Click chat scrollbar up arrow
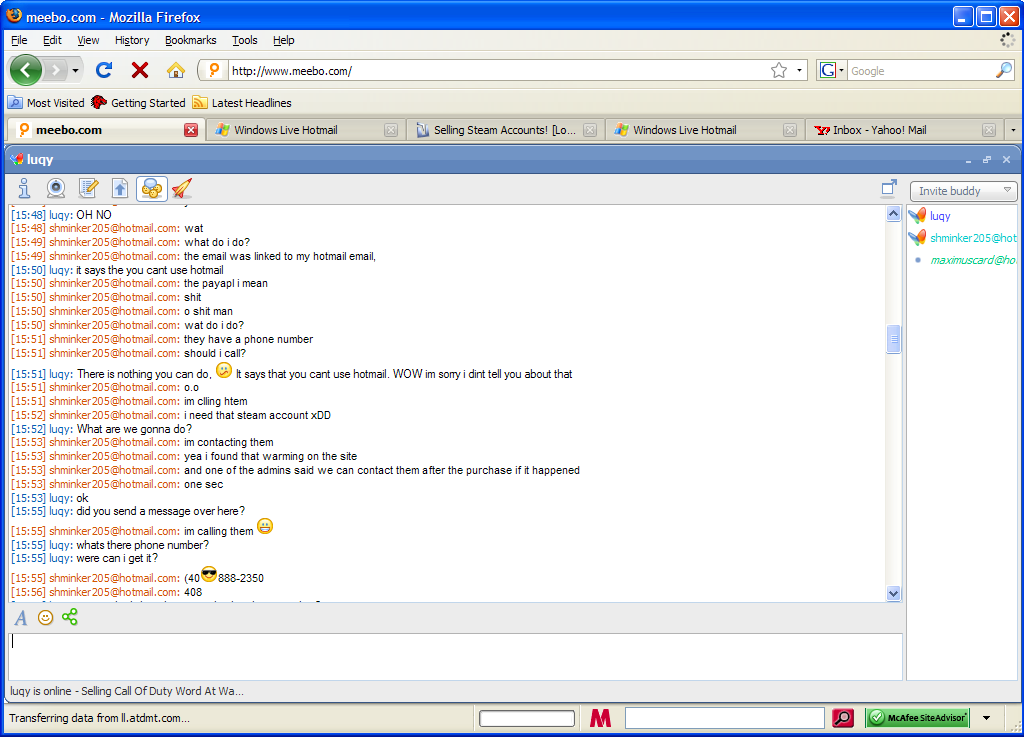1024x737 pixels. [893, 214]
